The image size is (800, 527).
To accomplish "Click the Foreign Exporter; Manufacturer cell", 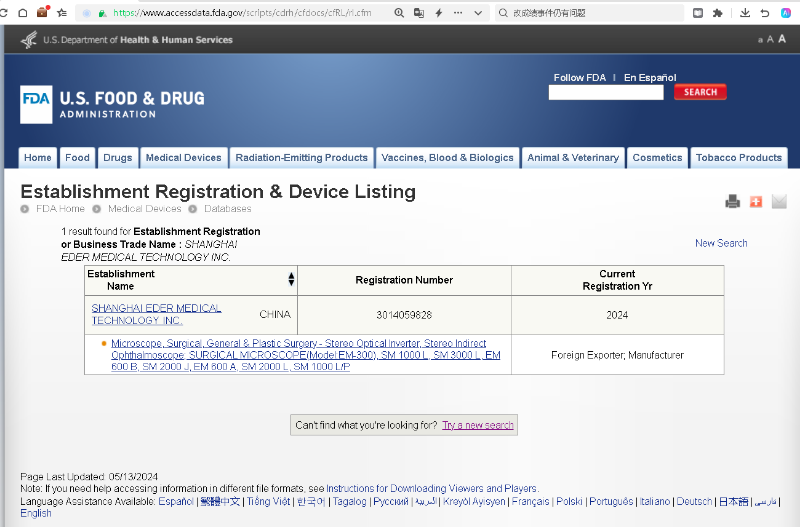I will tap(617, 355).
